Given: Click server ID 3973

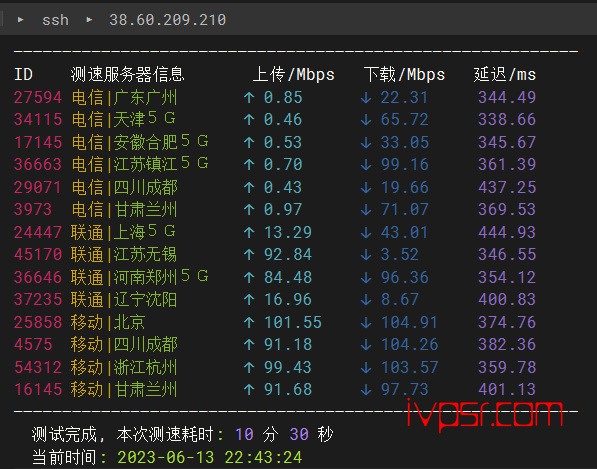Looking at the screenshot, I should click(x=33, y=209).
